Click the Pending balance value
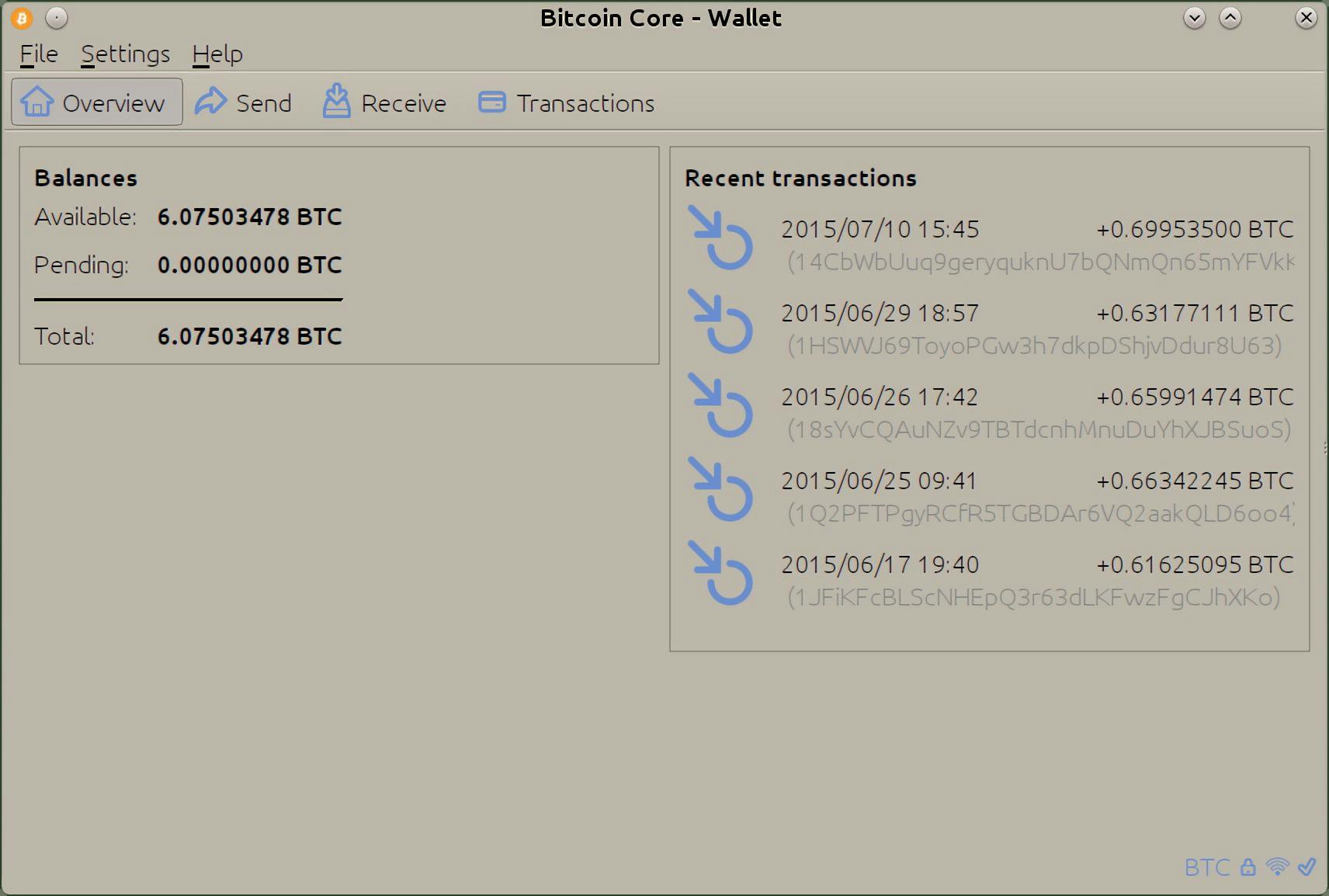This screenshot has width=1329, height=896. pyautogui.click(x=250, y=265)
